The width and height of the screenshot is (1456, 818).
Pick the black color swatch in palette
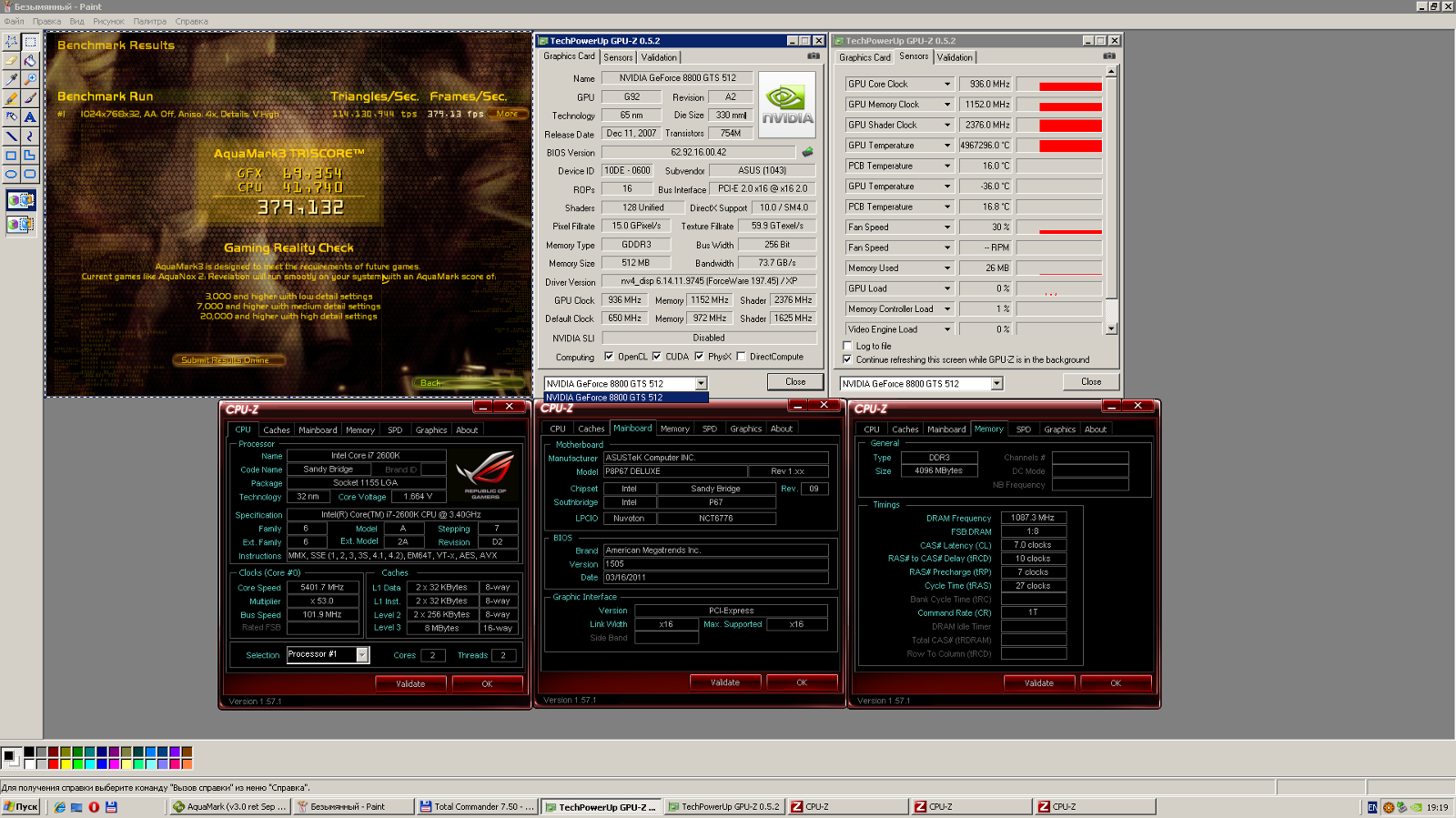[29, 752]
